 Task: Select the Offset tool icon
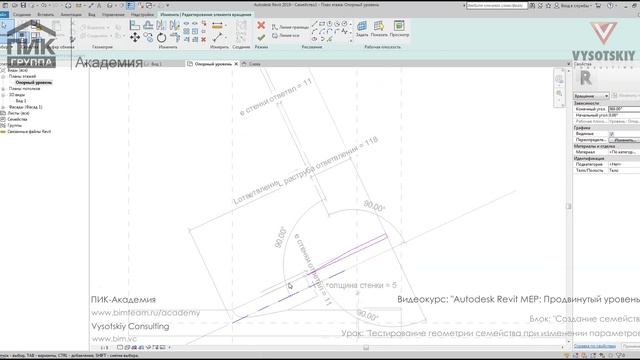click(148, 25)
